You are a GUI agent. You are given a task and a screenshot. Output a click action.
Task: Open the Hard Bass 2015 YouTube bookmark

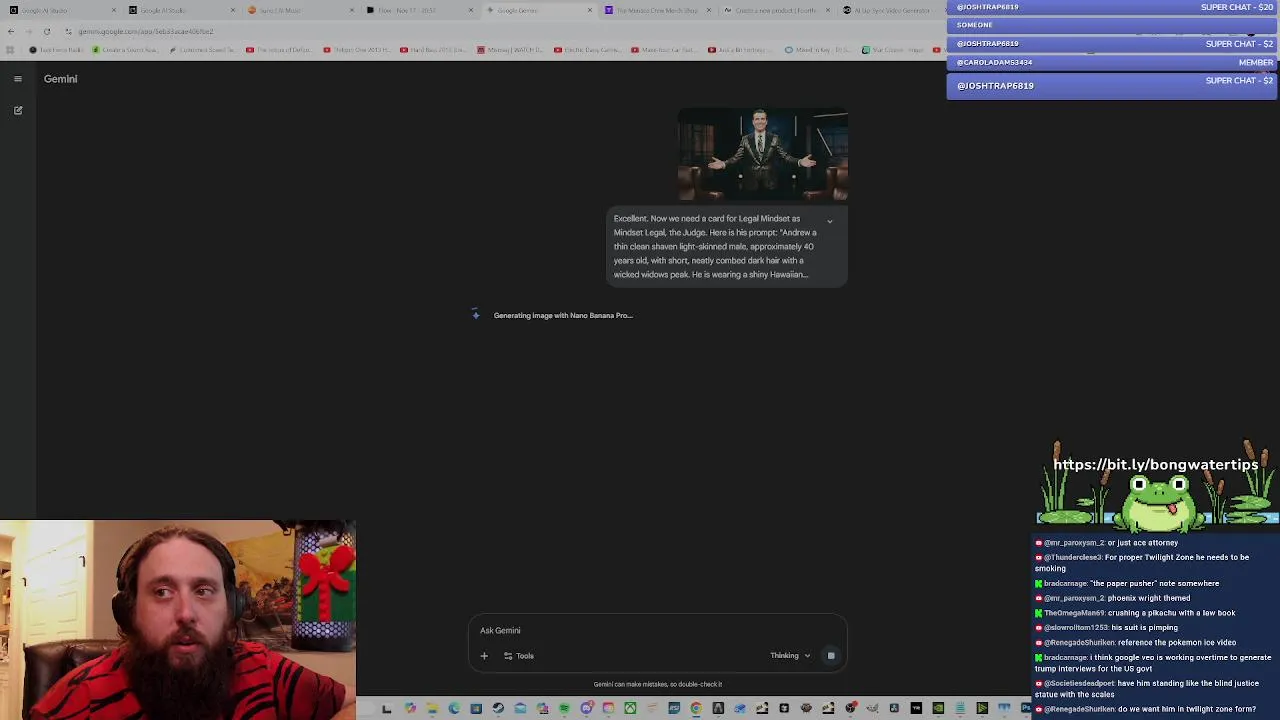point(433,50)
